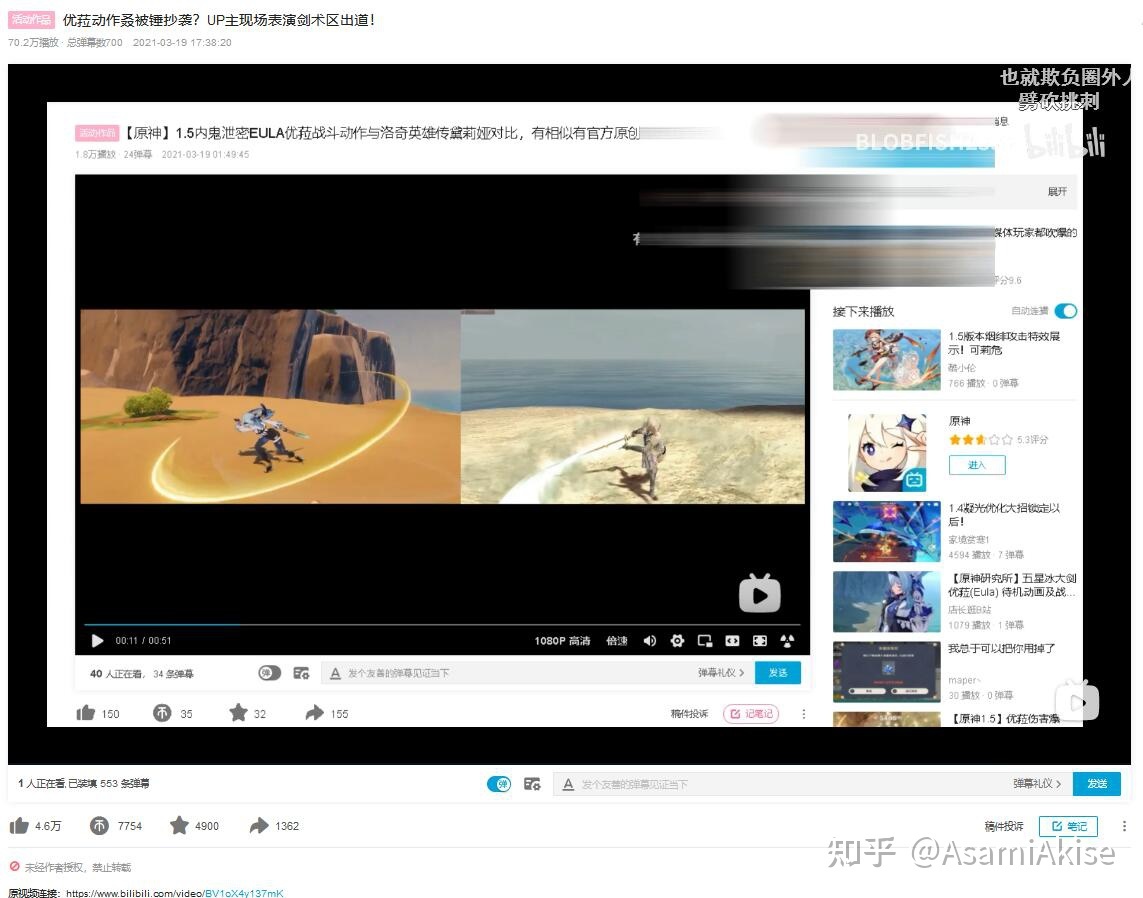Click the share arrow showing 155
This screenshot has width=1143, height=898.
[314, 713]
